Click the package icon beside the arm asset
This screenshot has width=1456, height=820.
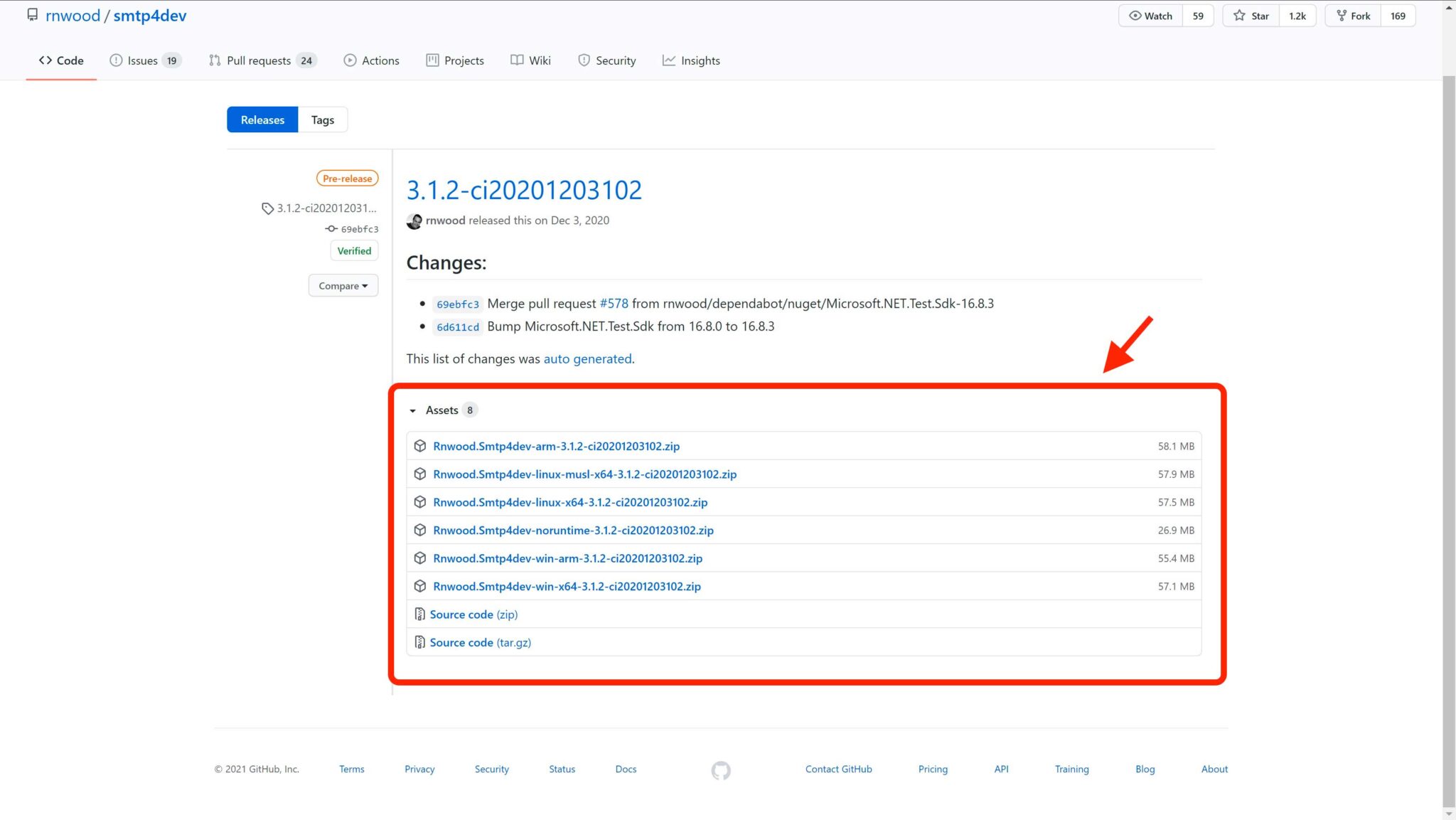coord(420,446)
